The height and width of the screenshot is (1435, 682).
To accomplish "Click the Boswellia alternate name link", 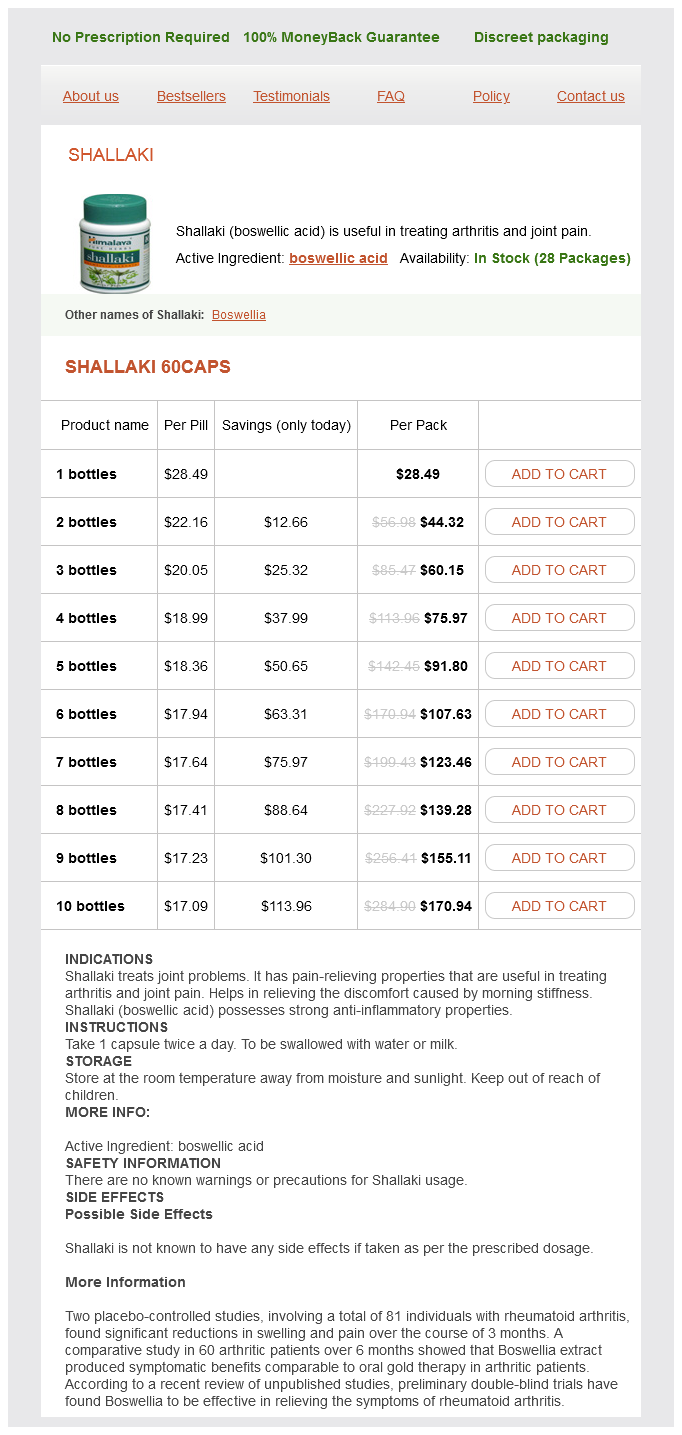I will 239,314.
